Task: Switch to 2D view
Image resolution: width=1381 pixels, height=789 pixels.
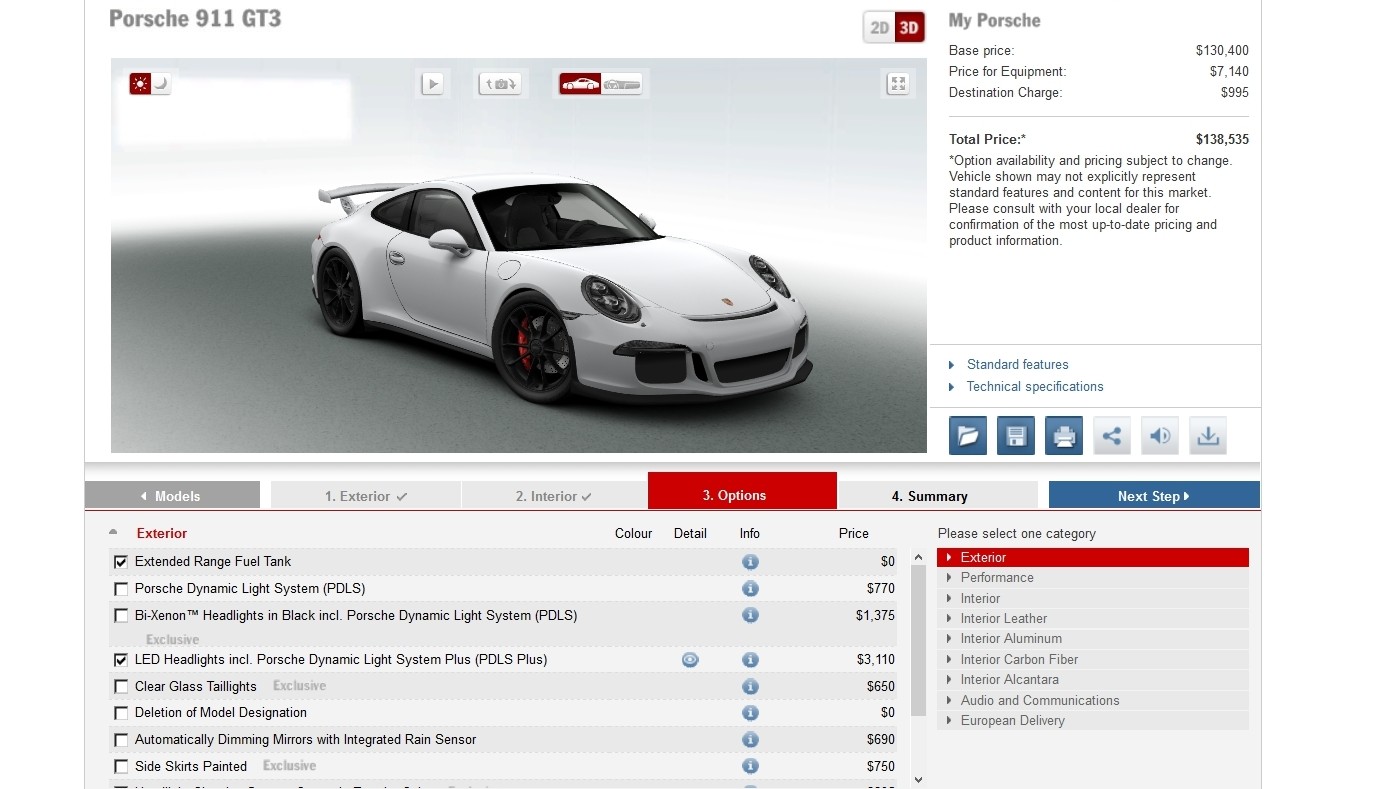Action: tap(880, 28)
